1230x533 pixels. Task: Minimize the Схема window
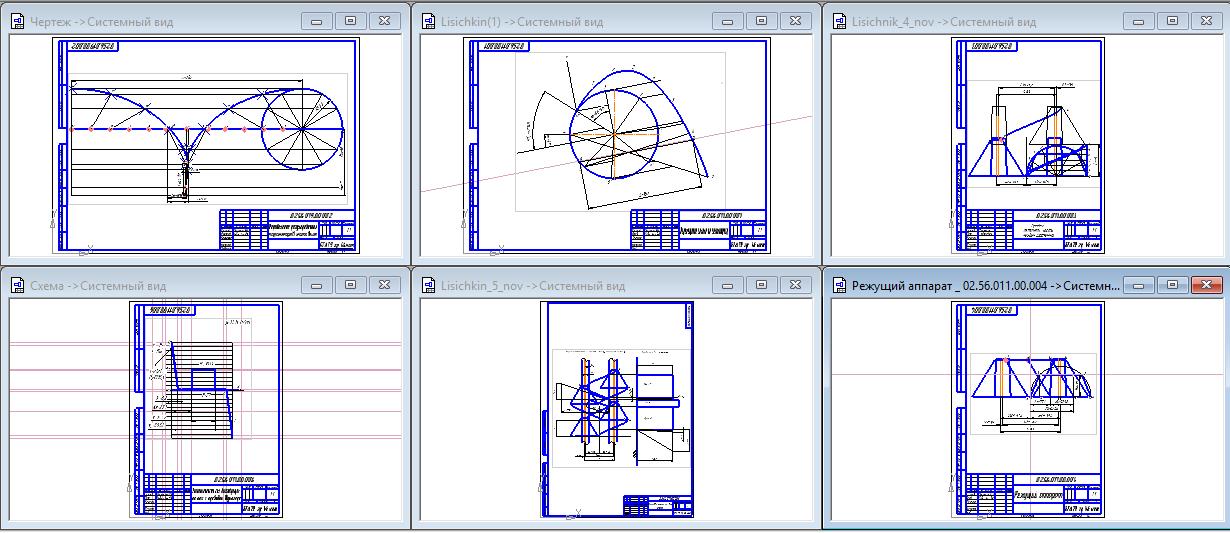click(x=317, y=285)
